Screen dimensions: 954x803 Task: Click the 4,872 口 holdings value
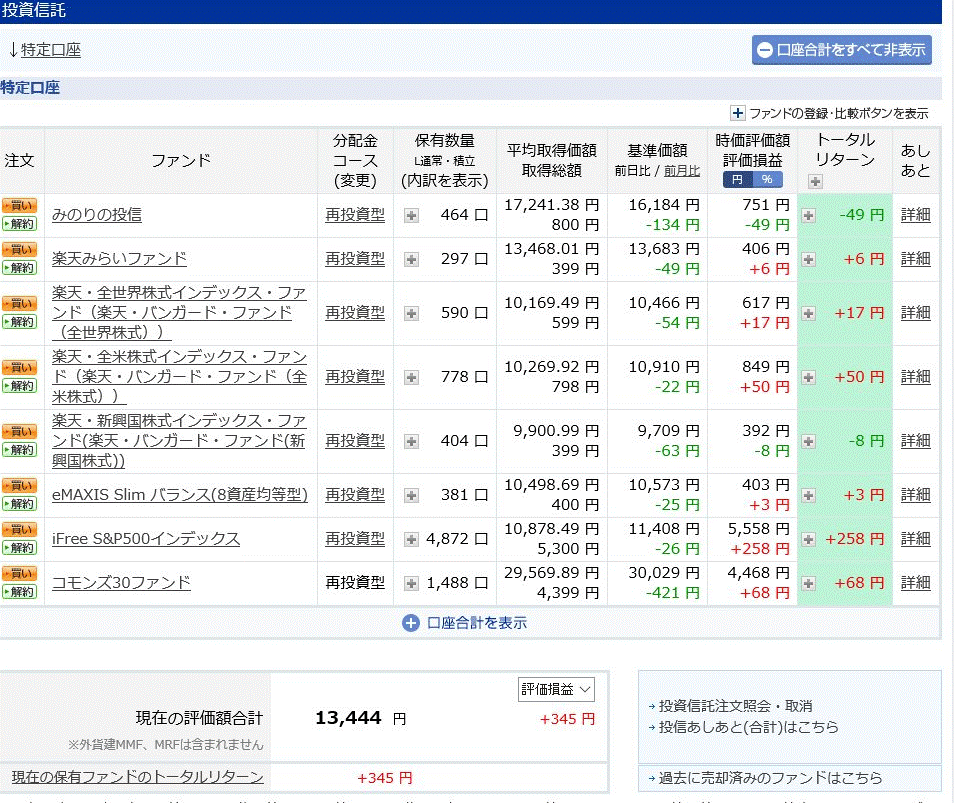(x=457, y=539)
